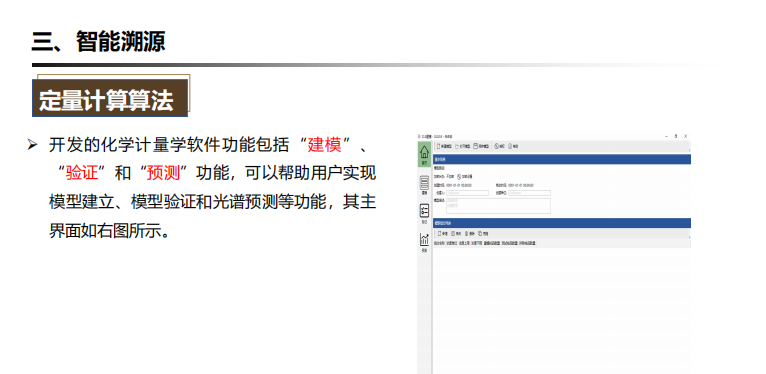766x374 pixels.
Task: Click the new model document icon in toolbar
Action: [438, 146]
